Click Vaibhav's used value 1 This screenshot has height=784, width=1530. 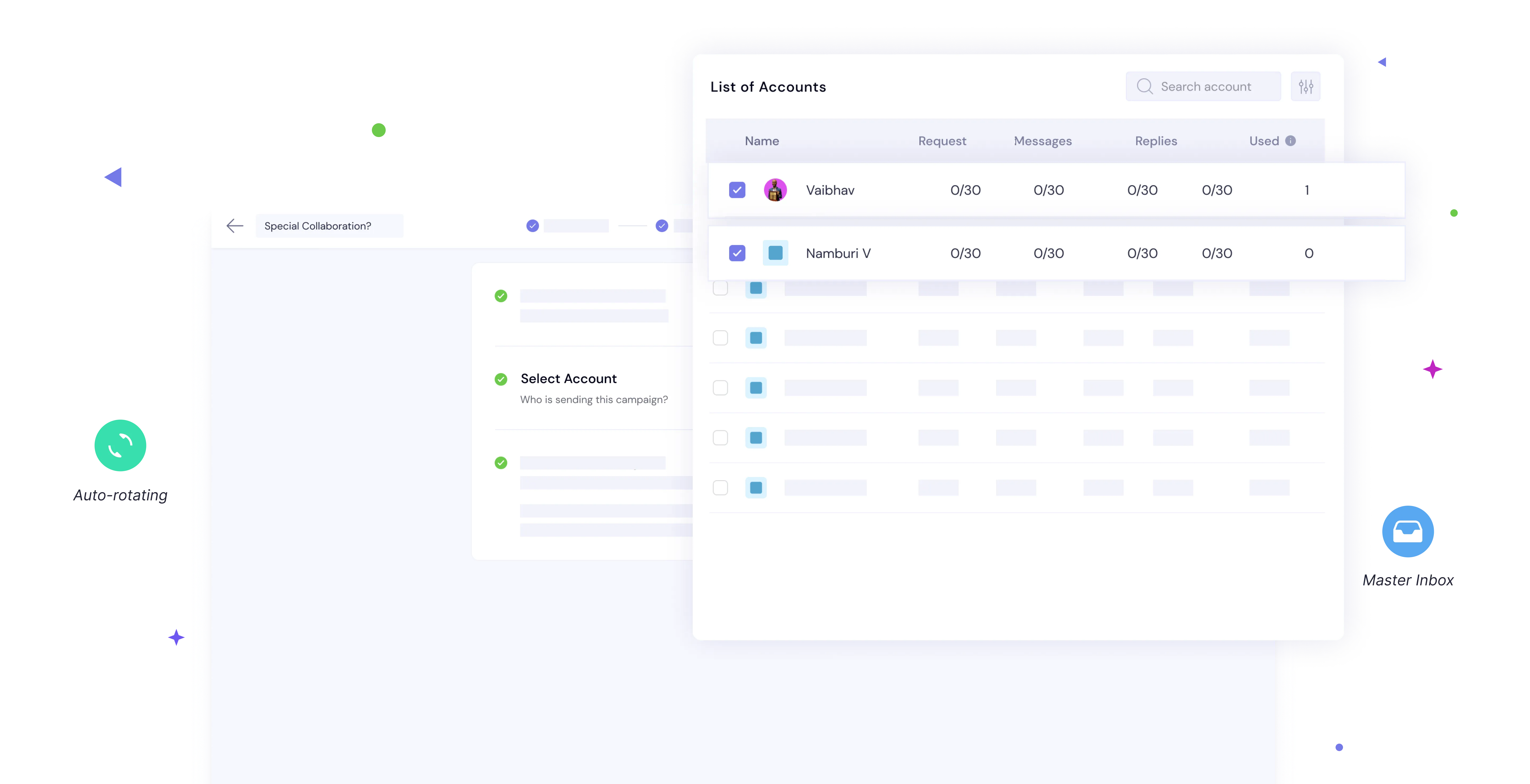1307,190
